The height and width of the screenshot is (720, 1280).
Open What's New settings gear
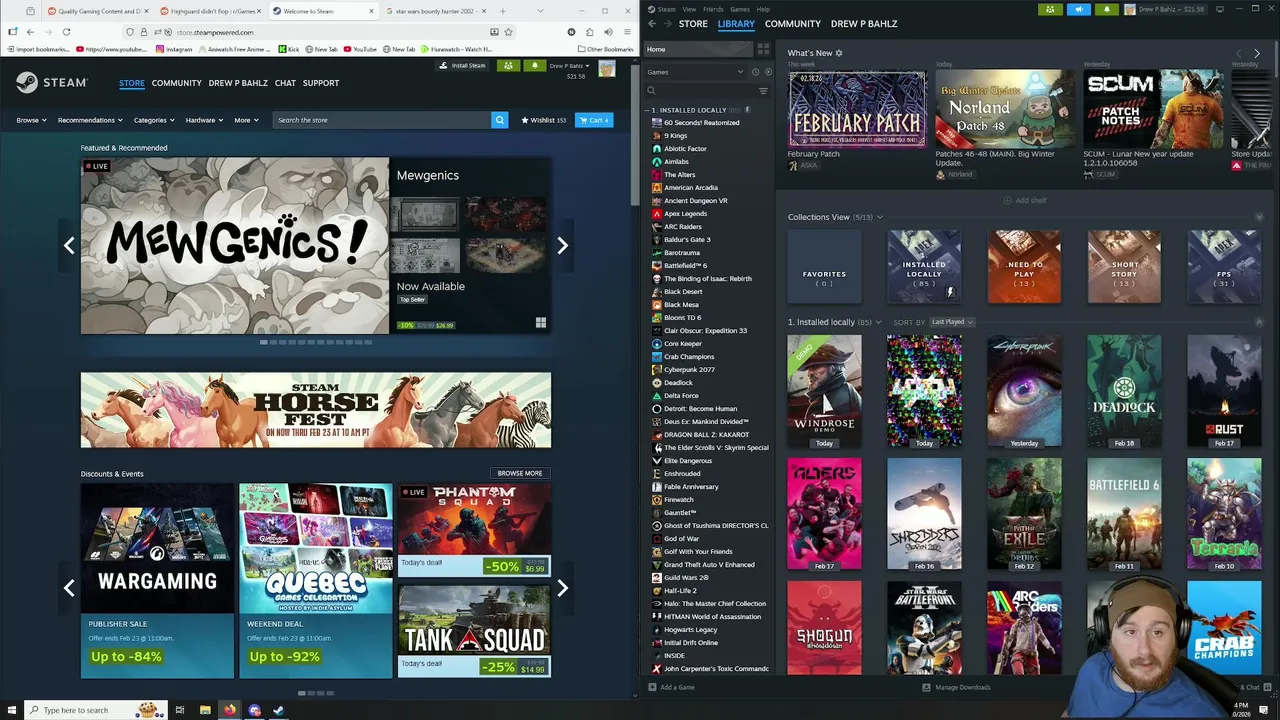[x=839, y=53]
